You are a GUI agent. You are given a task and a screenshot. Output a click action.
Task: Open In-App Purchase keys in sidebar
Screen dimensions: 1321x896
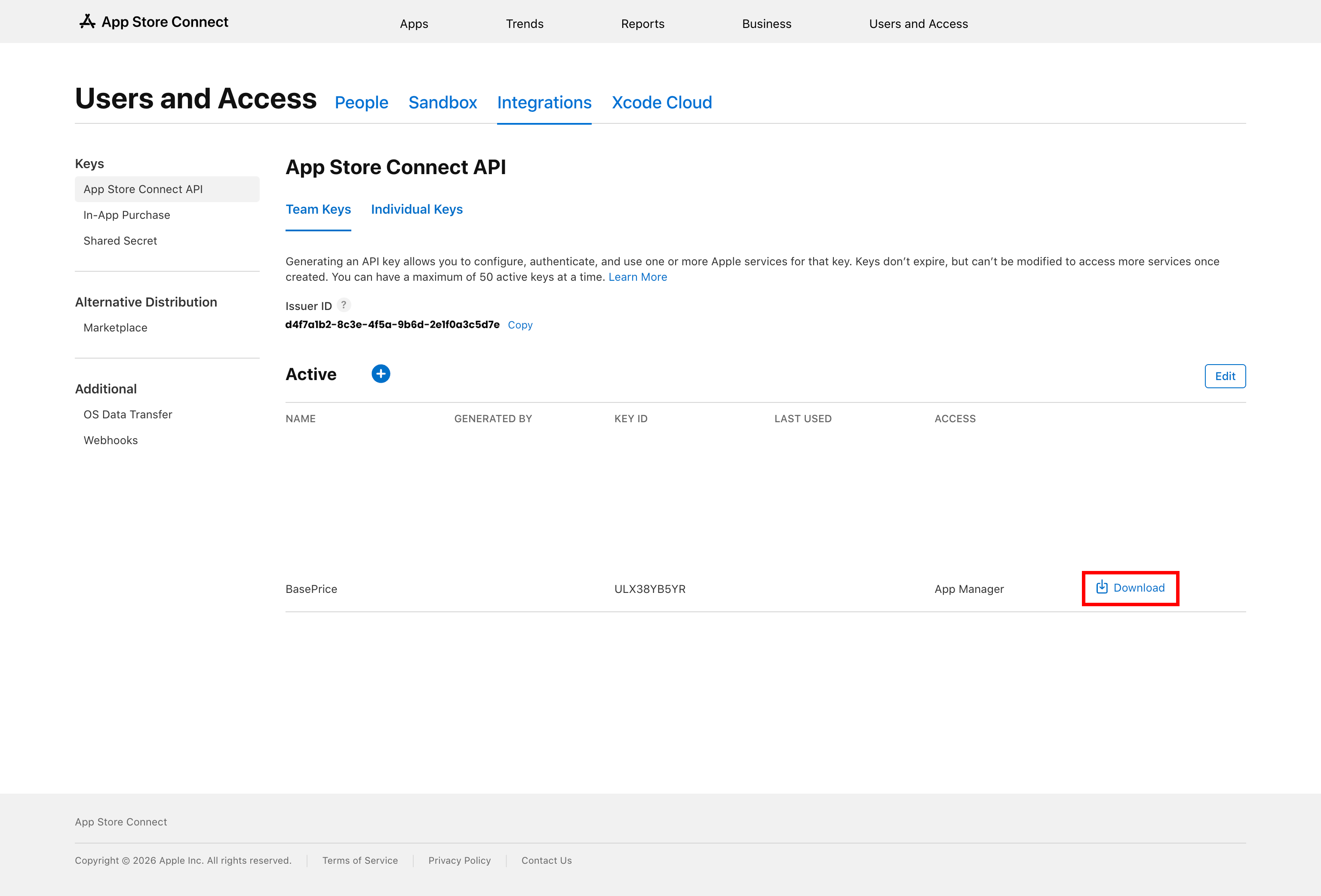click(x=127, y=215)
